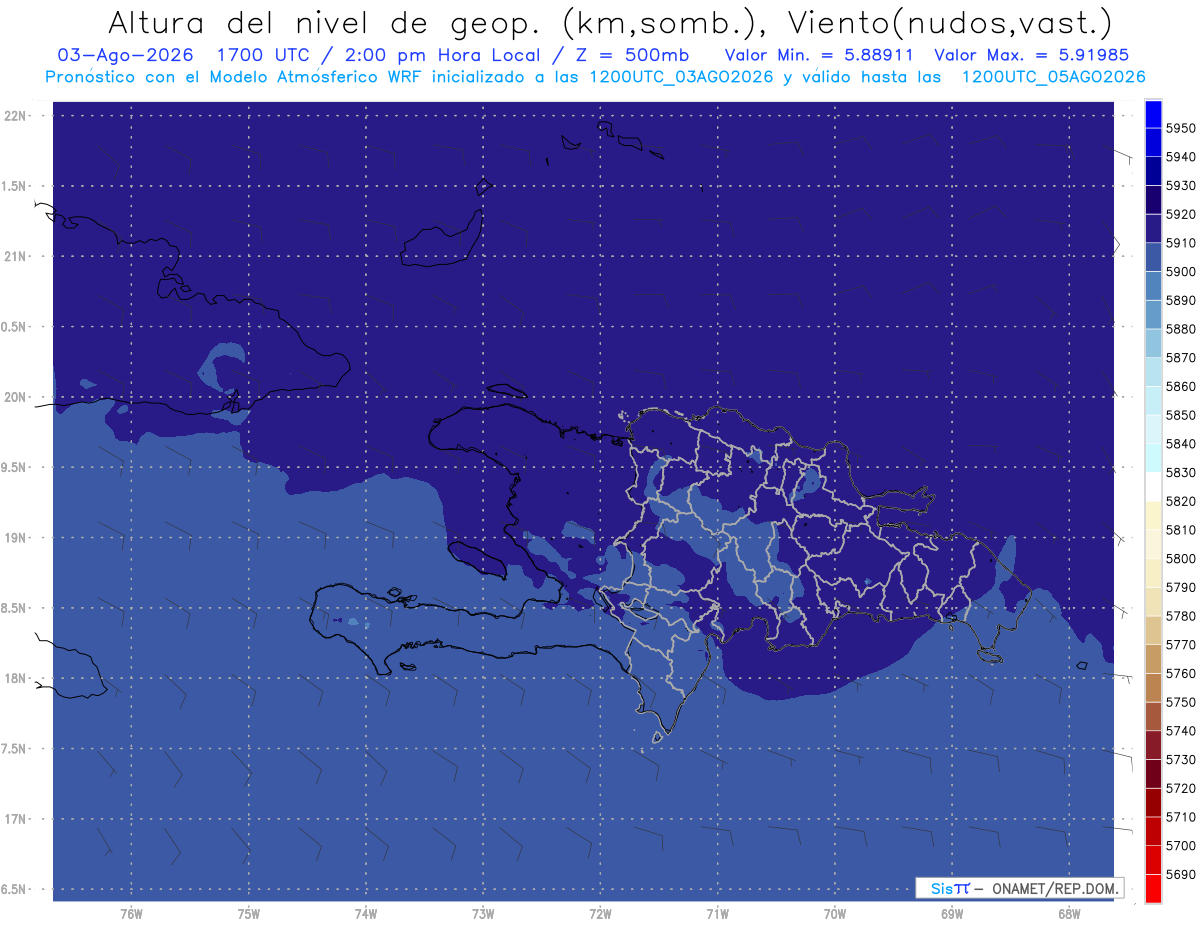Click the colorbar label '5920'

[1181, 215]
